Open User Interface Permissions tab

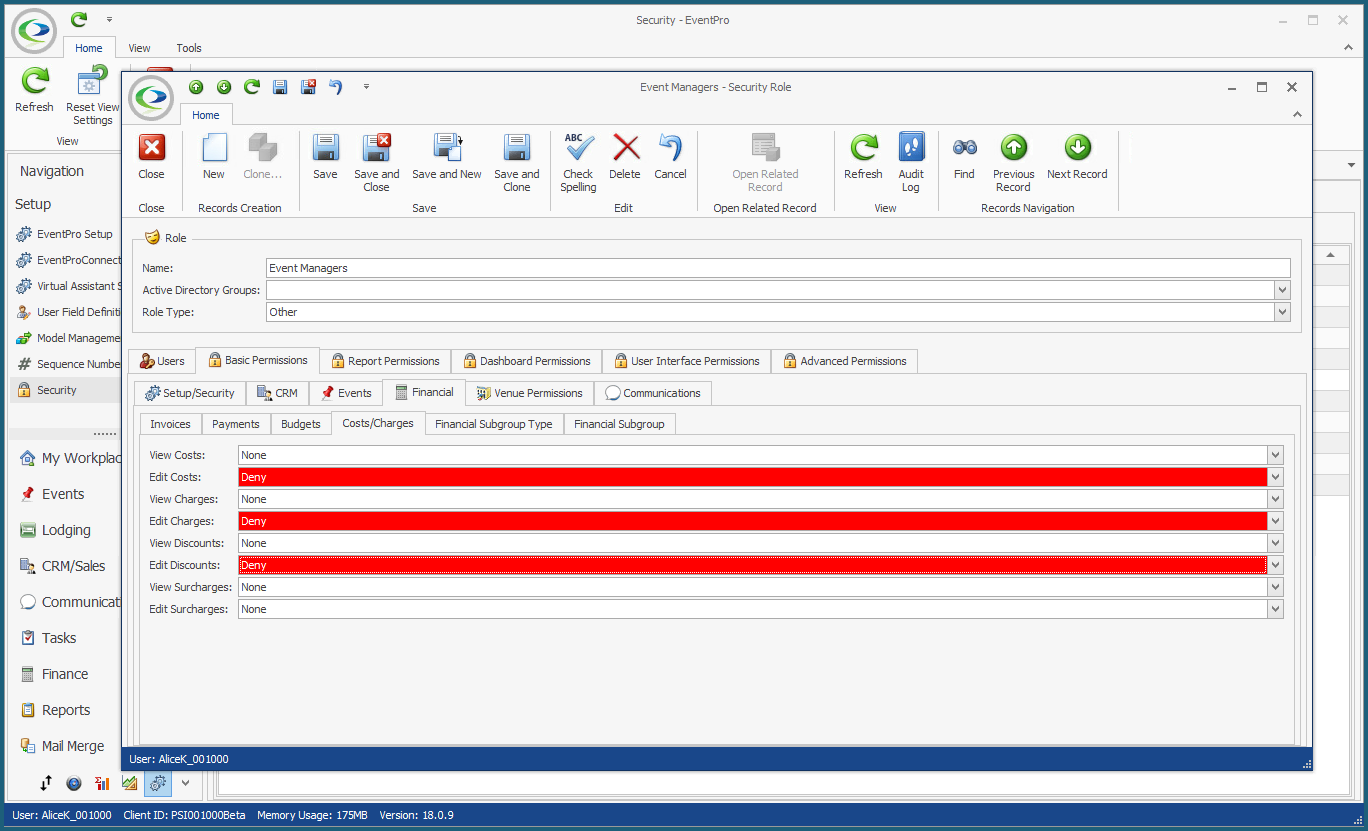687,361
